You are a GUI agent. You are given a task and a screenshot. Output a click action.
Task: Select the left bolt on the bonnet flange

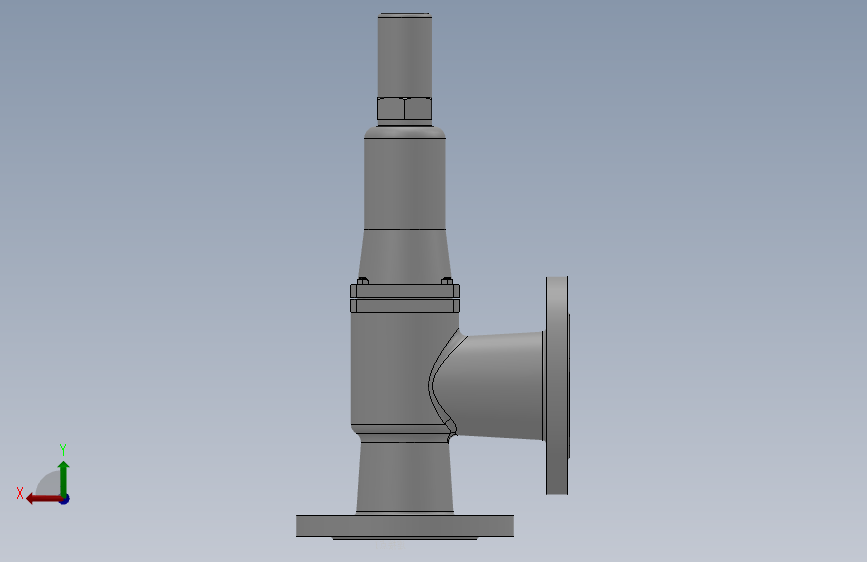pyautogui.click(x=363, y=282)
